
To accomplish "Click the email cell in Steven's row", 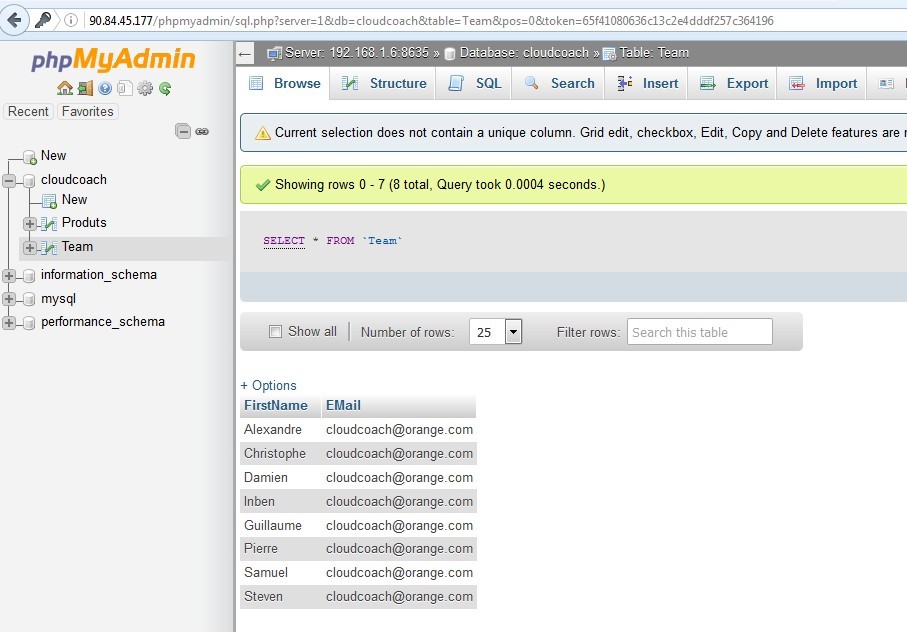I will point(399,597).
